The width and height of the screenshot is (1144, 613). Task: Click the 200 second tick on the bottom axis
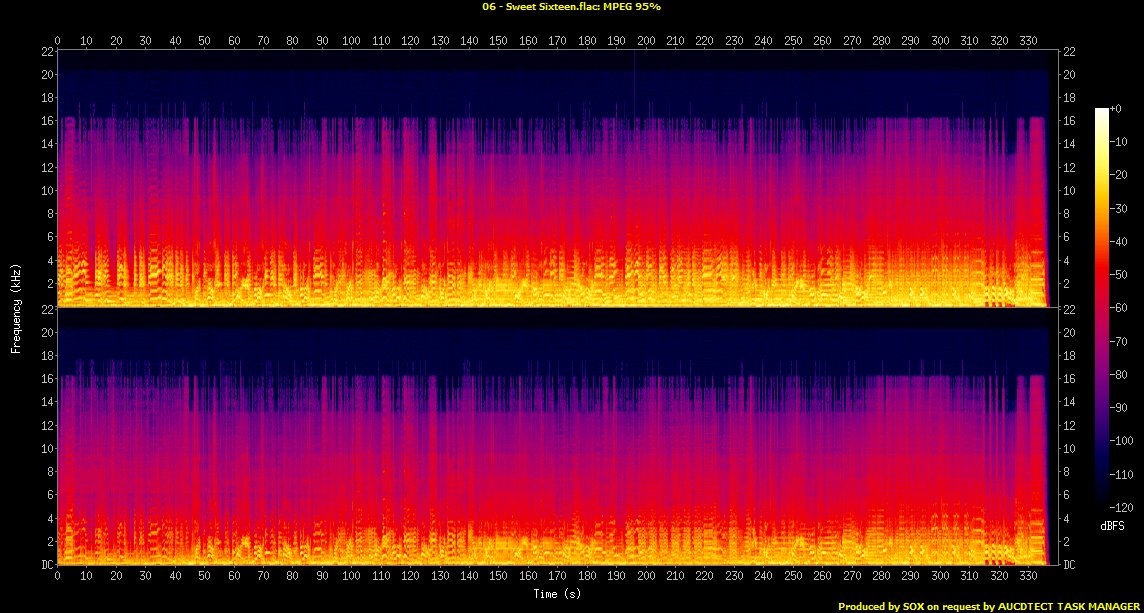click(646, 577)
